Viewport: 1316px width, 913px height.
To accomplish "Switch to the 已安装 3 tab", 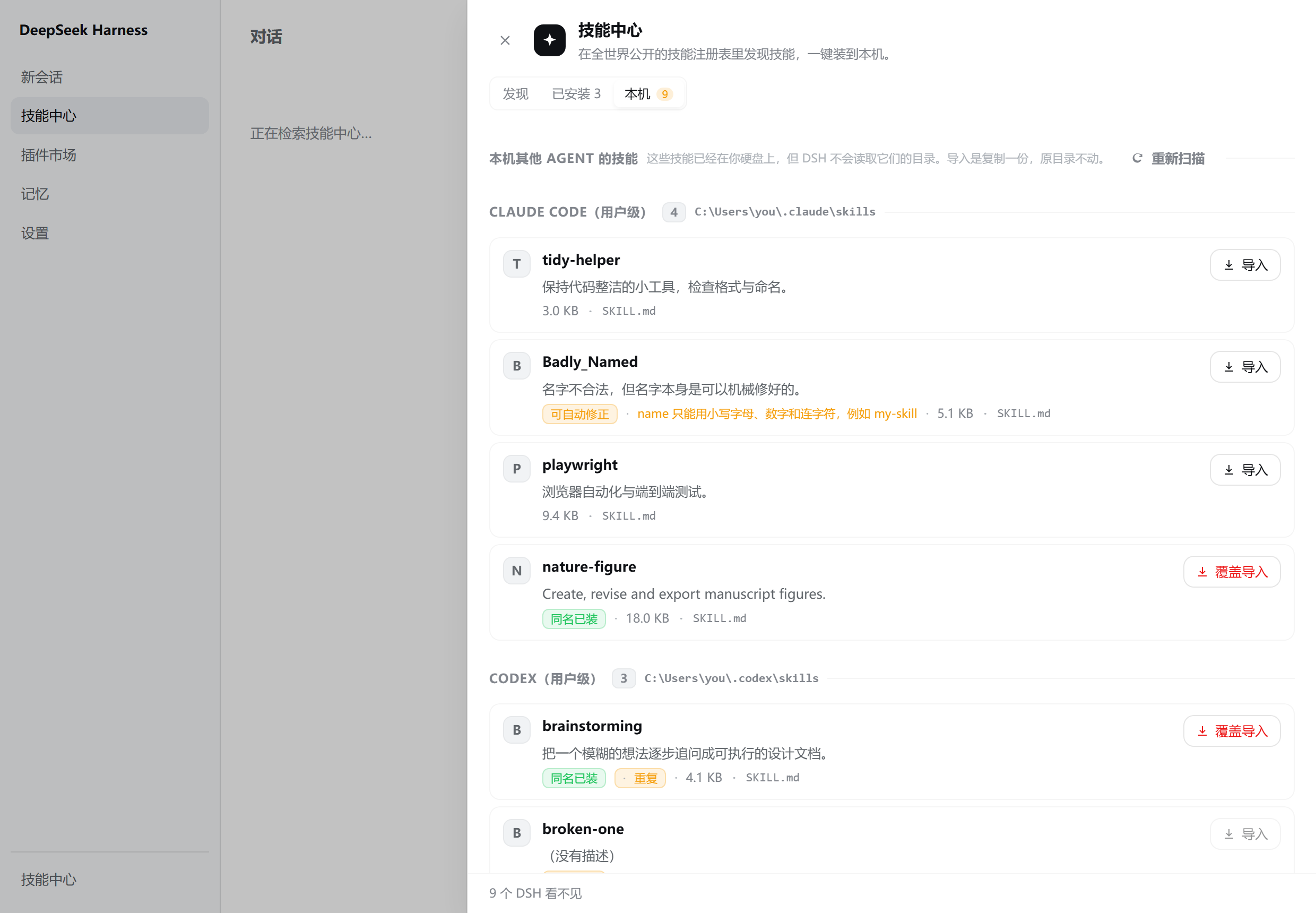I will (x=576, y=94).
